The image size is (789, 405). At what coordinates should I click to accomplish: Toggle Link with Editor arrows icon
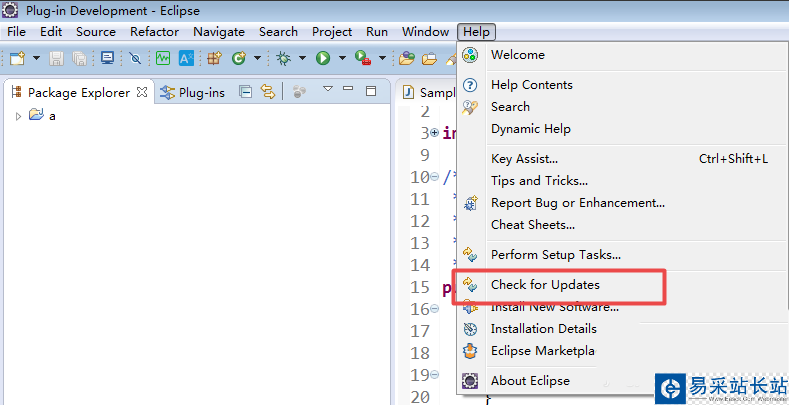pyautogui.click(x=268, y=92)
